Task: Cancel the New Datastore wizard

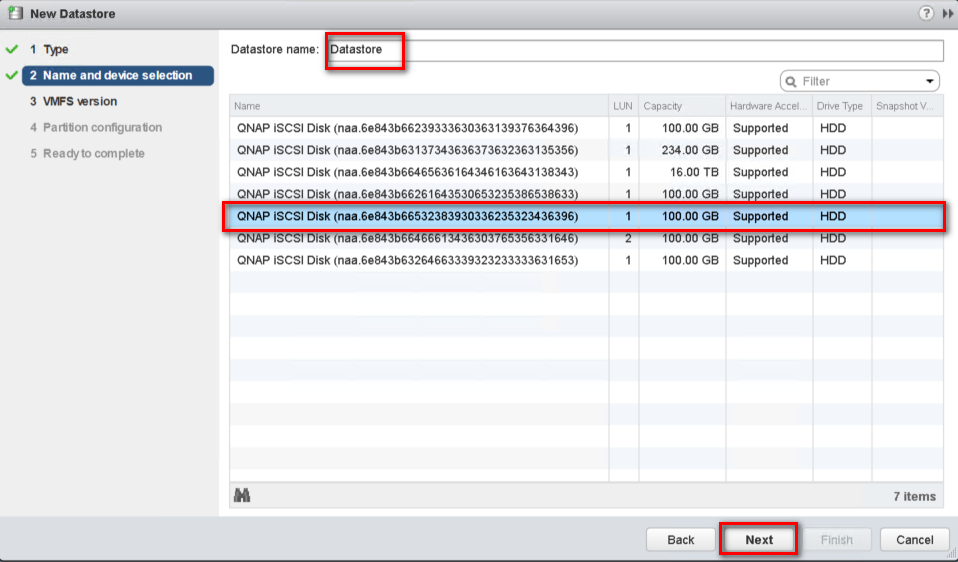Action: pos(915,539)
